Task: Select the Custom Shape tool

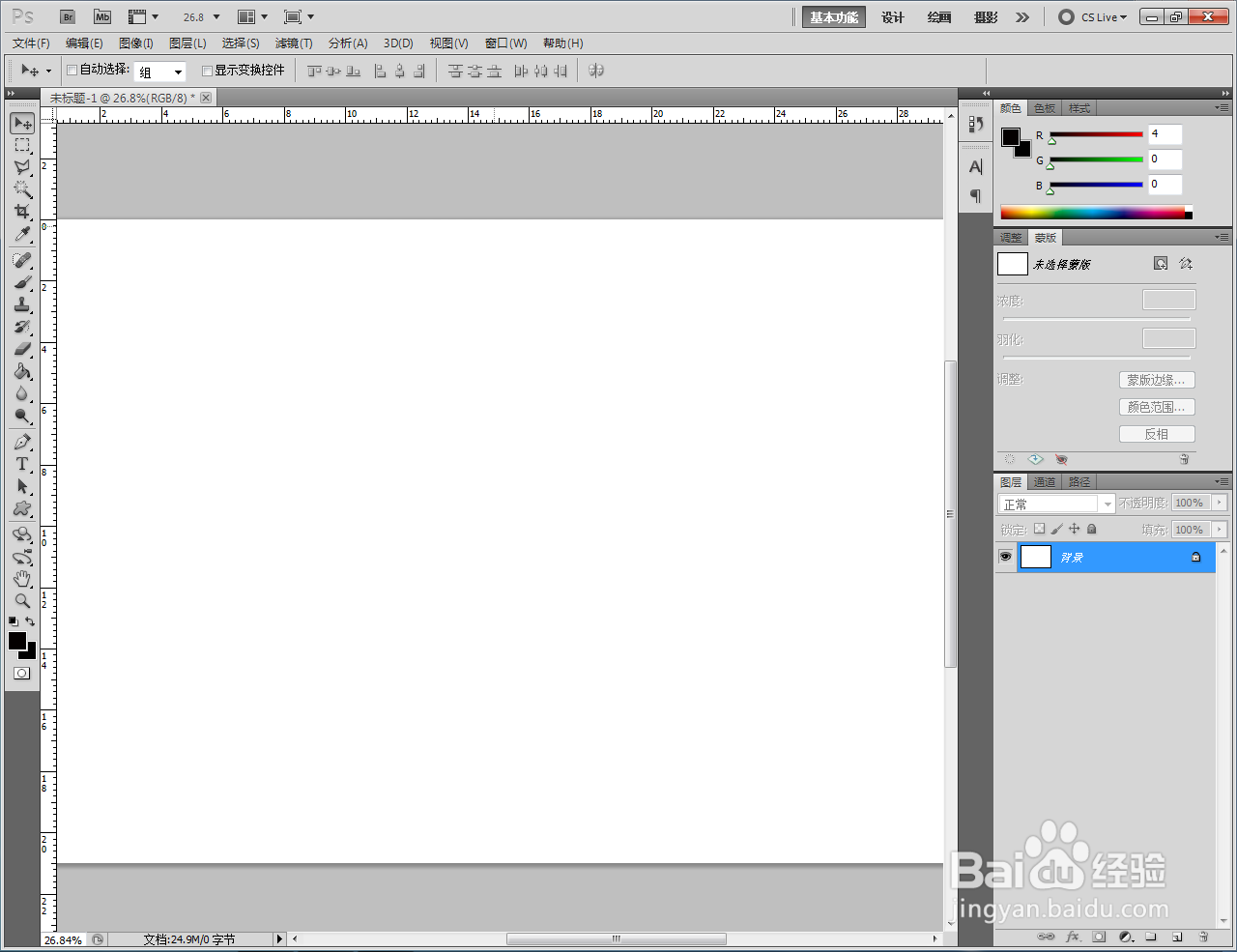Action: point(22,508)
